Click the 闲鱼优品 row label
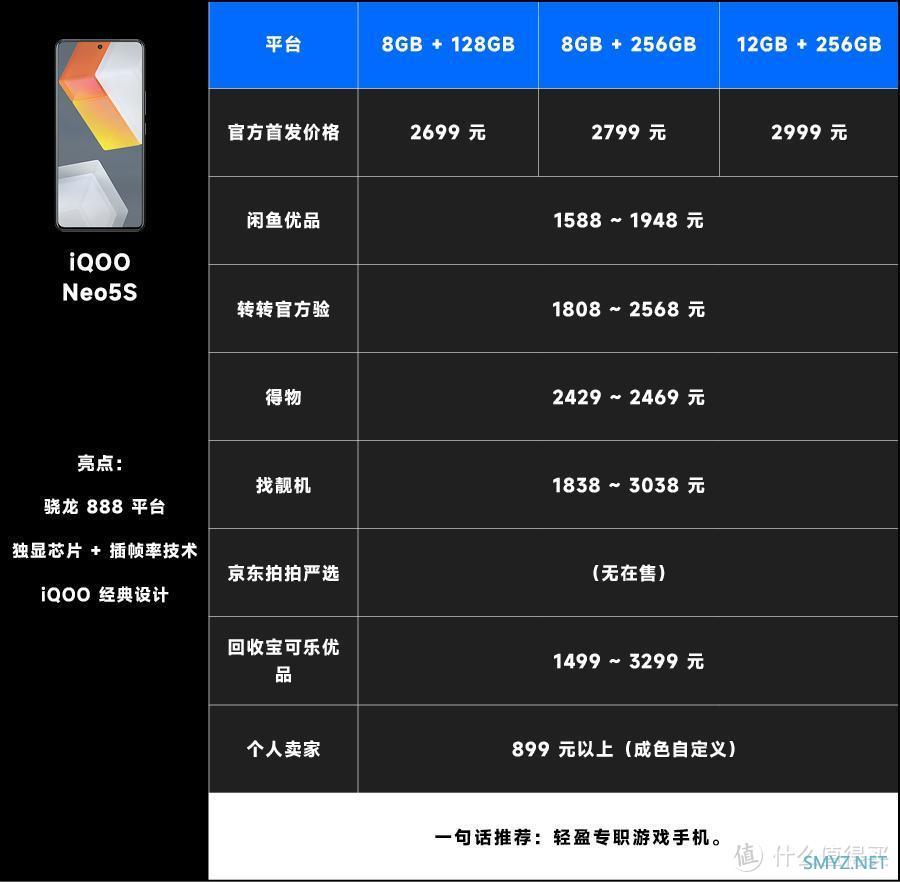 click(x=283, y=220)
